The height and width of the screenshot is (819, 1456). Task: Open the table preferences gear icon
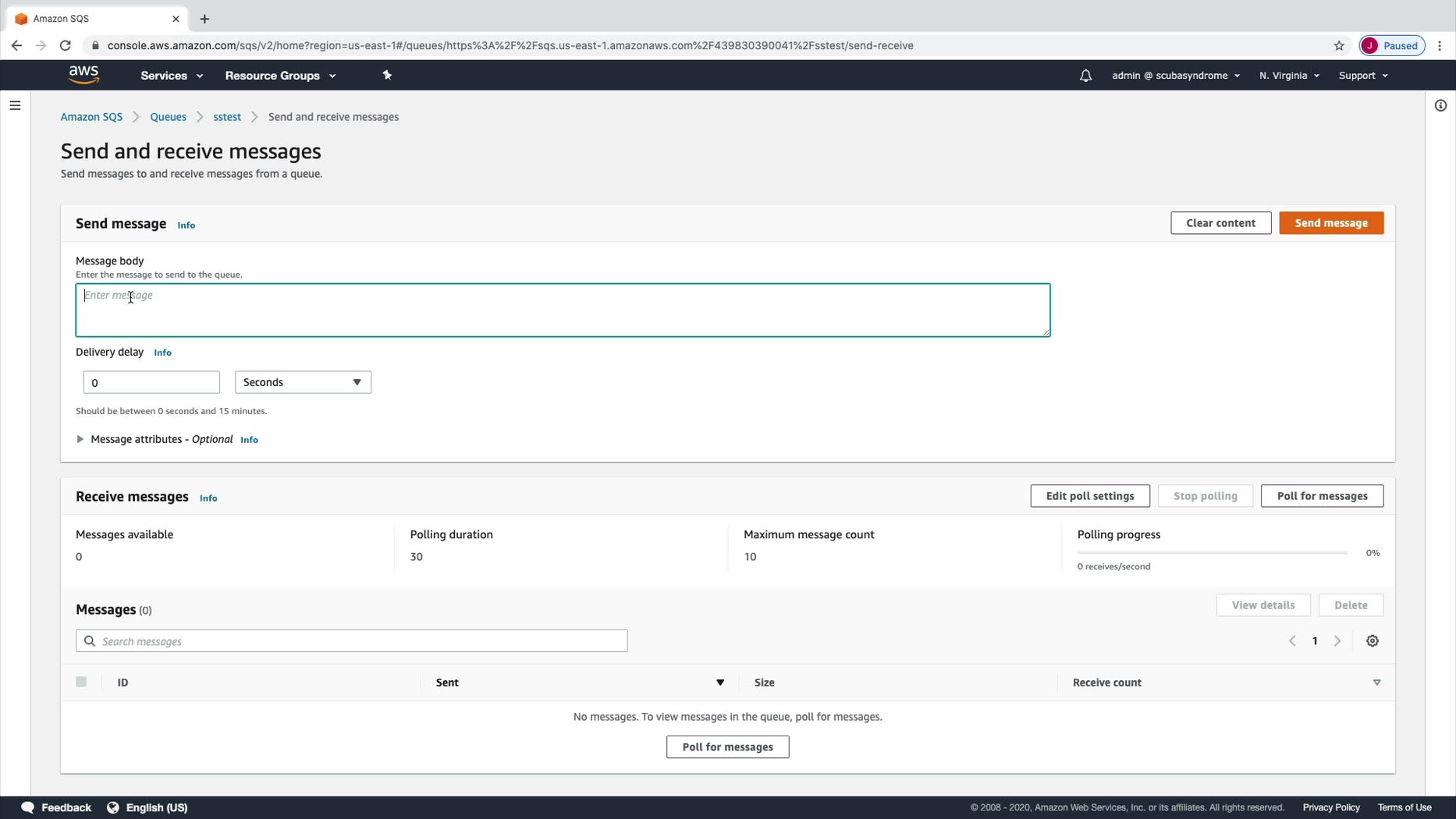point(1373,641)
